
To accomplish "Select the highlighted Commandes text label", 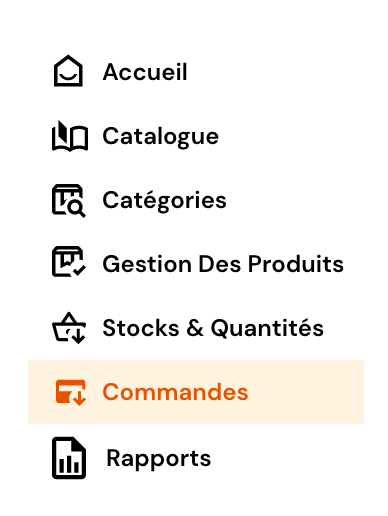I will point(175,392).
